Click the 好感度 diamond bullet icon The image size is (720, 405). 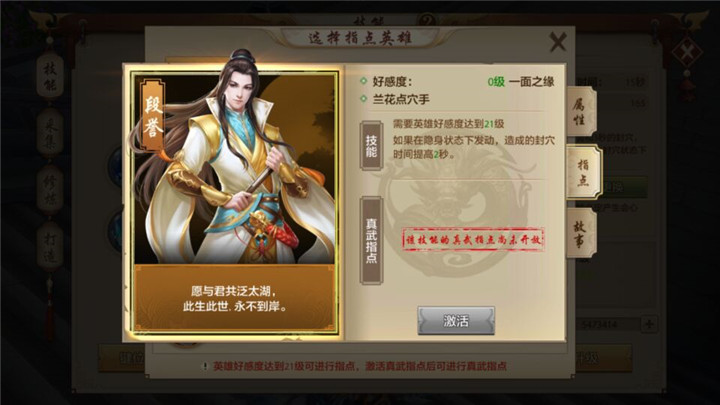pyautogui.click(x=364, y=81)
